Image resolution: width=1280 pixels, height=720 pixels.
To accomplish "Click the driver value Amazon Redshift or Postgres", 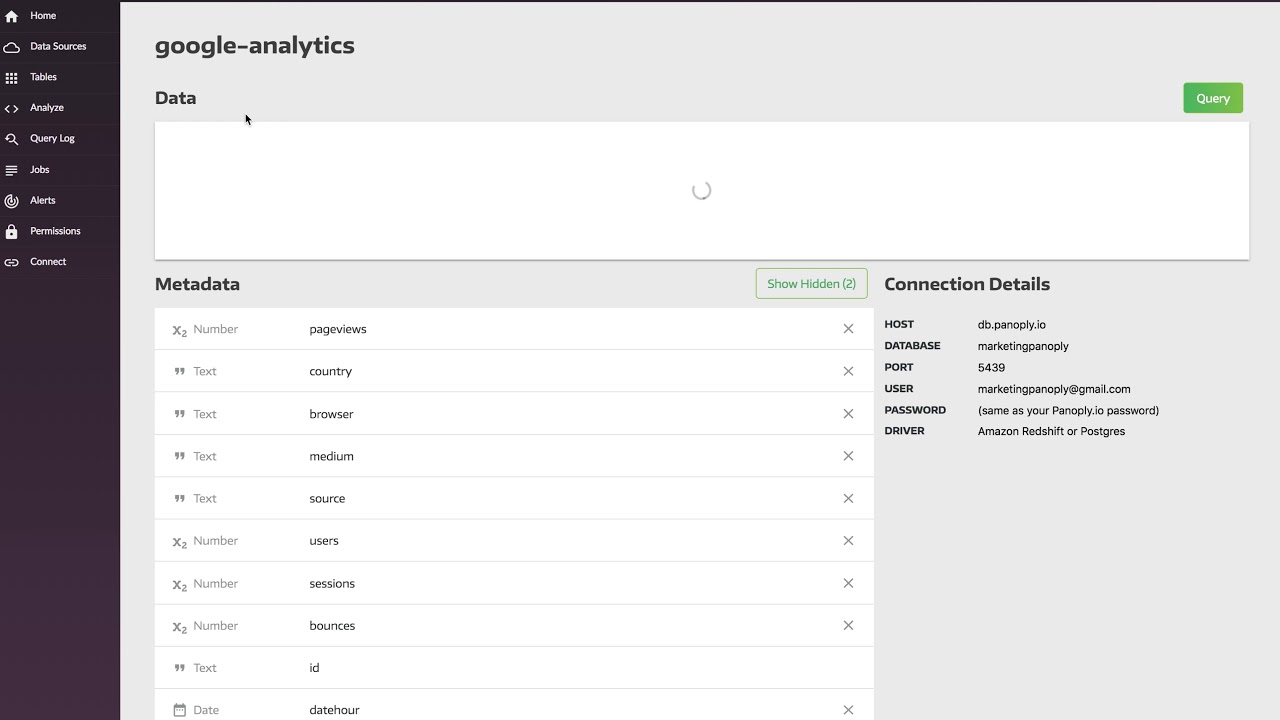I will [x=1051, y=431].
